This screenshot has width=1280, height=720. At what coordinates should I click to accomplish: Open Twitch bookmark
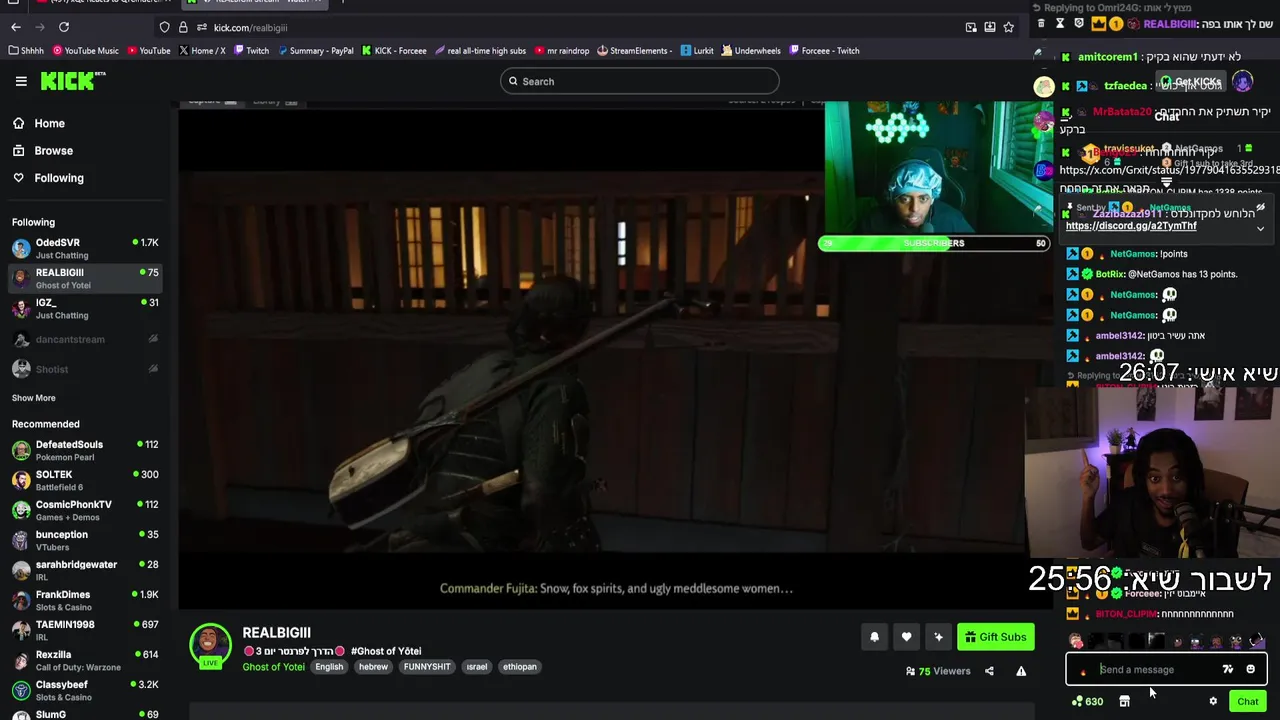coord(251,51)
